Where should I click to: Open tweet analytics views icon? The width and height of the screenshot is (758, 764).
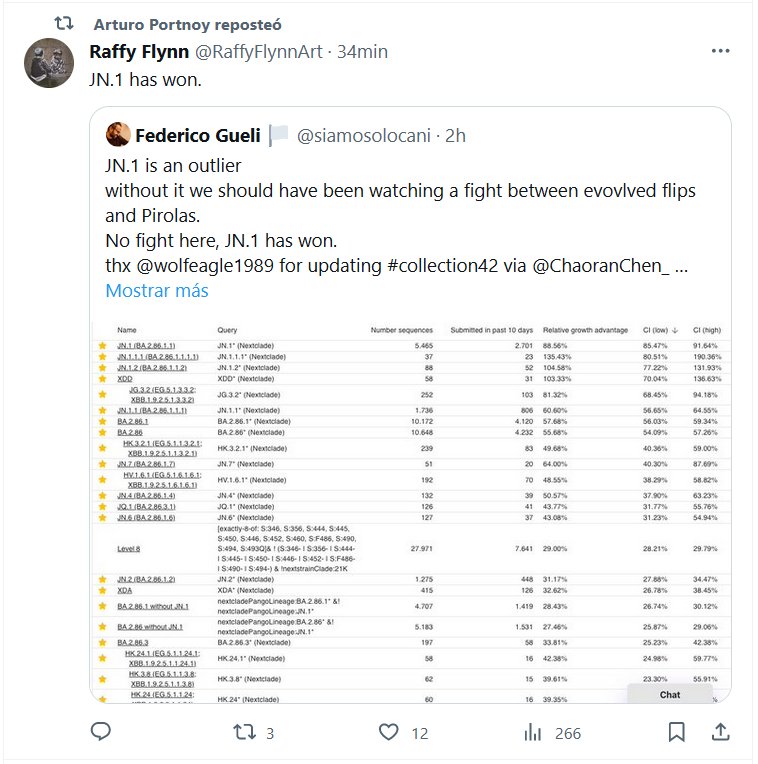533,733
